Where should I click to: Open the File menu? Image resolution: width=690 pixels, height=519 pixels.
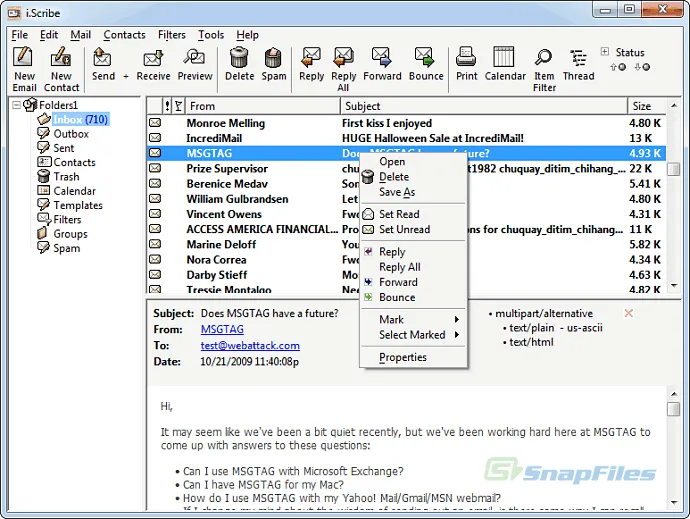tap(19, 35)
